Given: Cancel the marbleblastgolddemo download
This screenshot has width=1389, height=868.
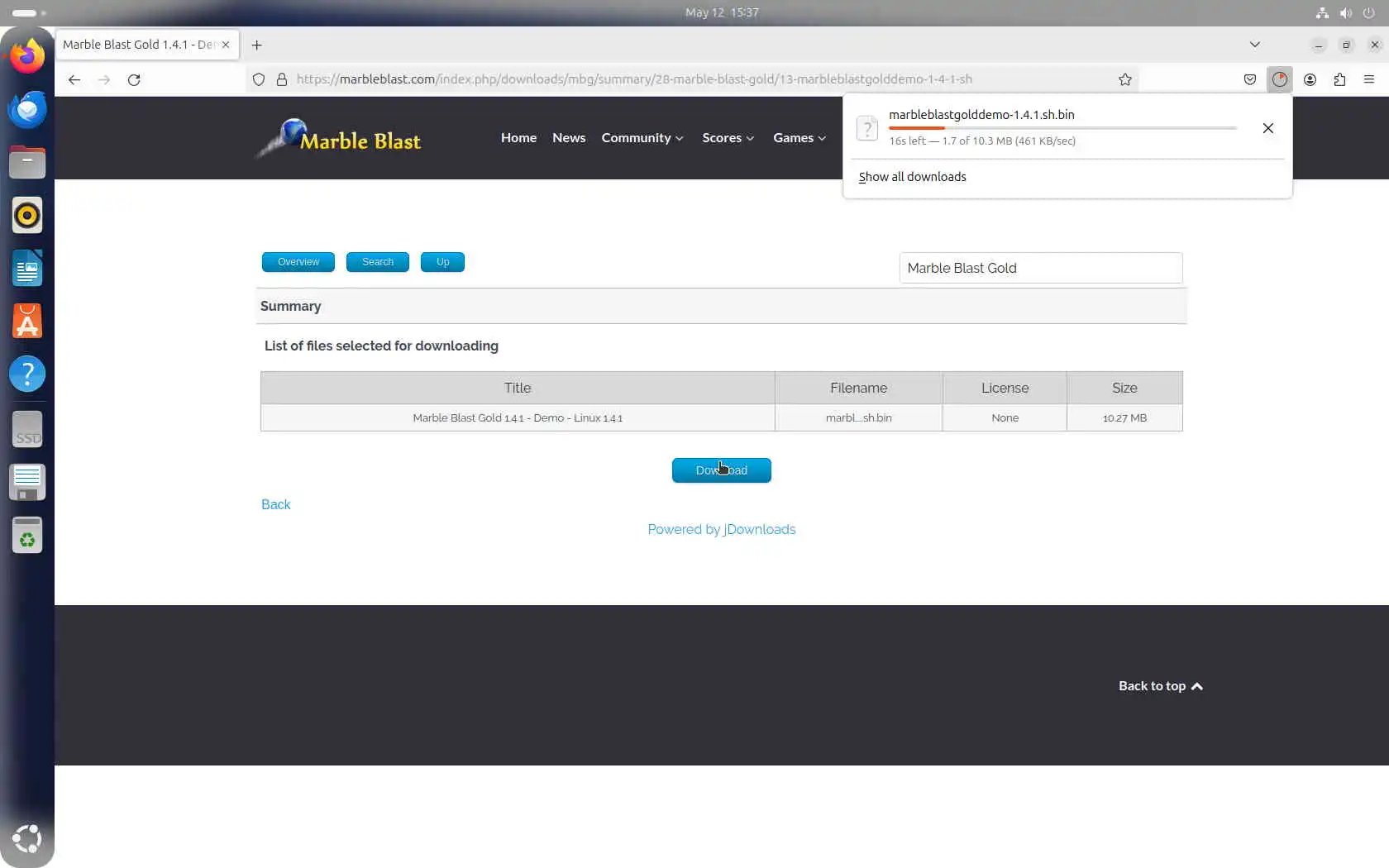Looking at the screenshot, I should point(1268,128).
